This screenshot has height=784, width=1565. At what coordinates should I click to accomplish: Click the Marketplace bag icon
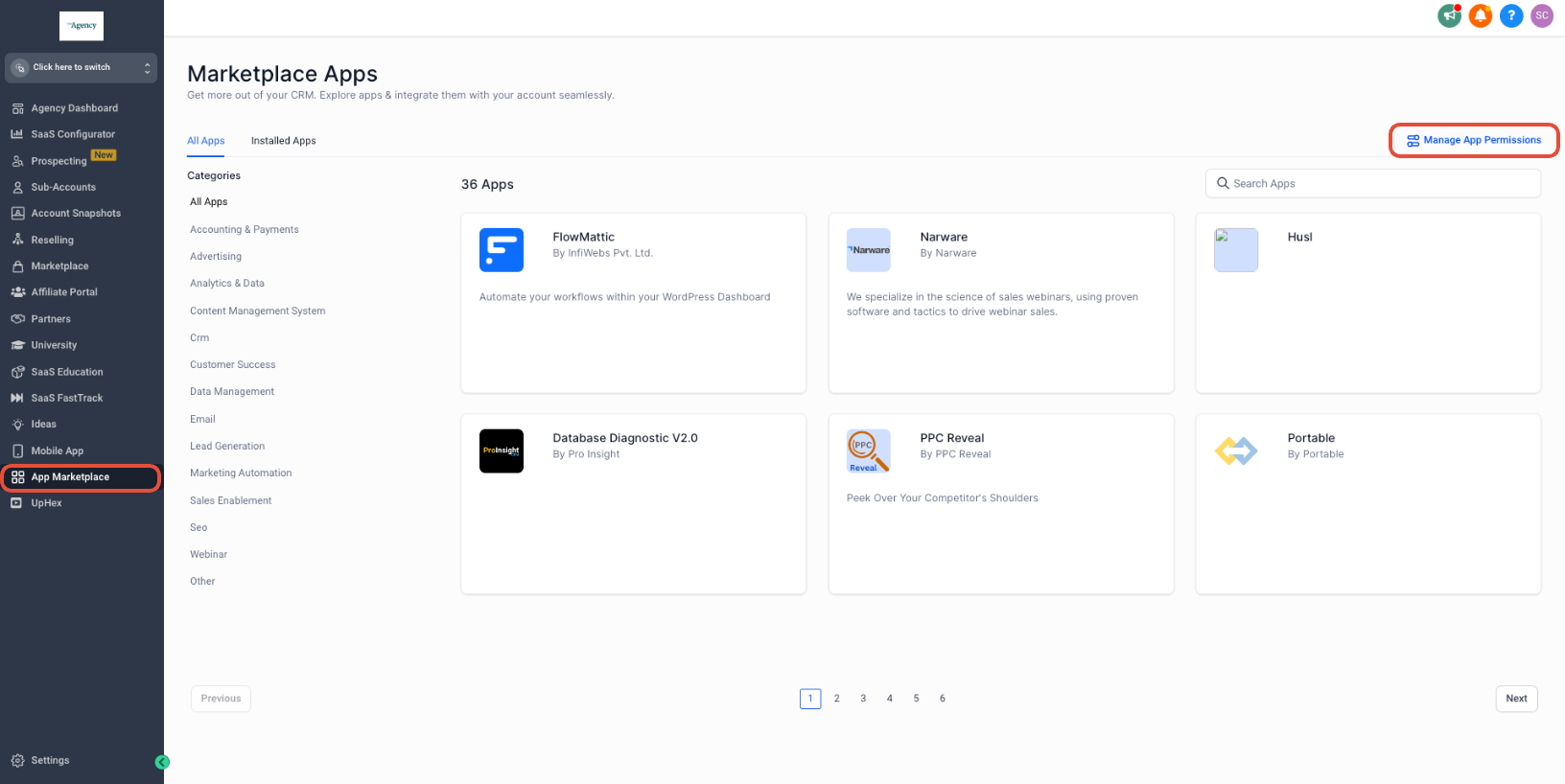click(x=17, y=265)
